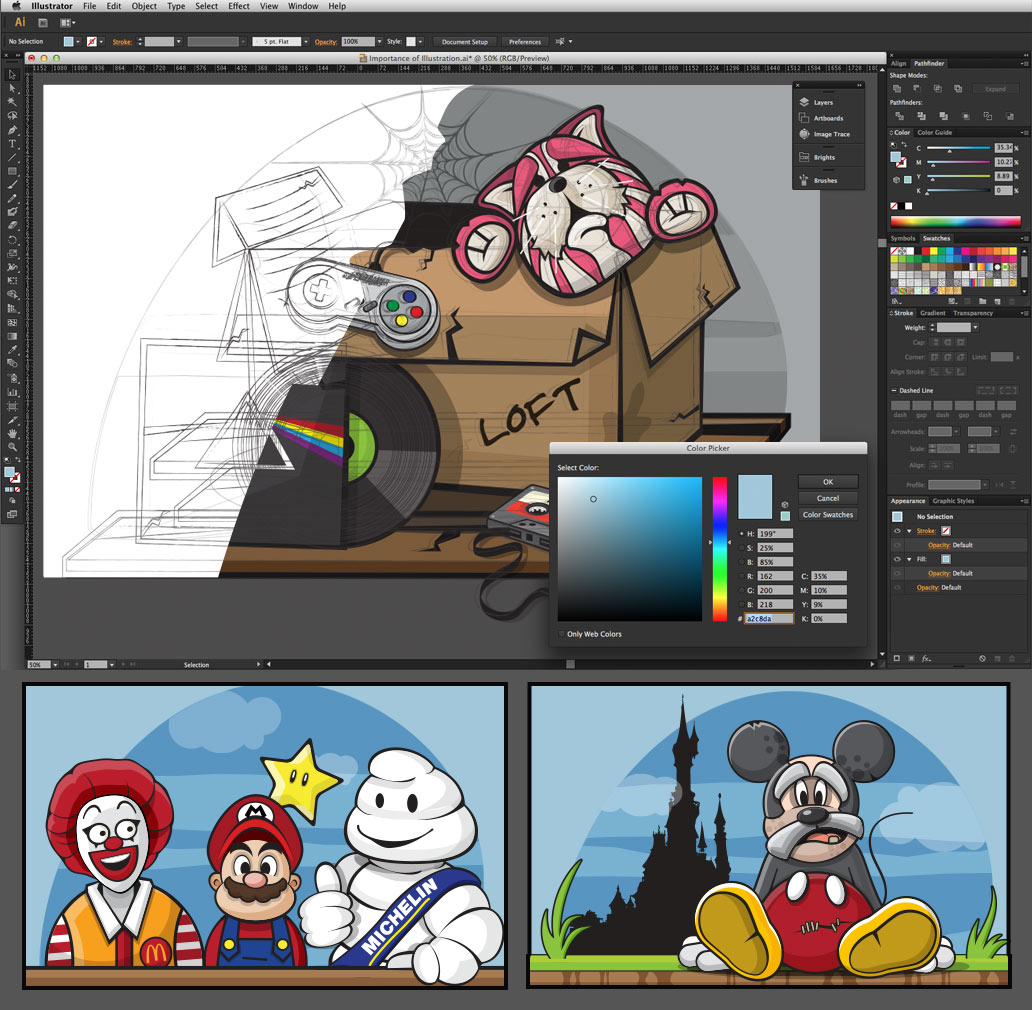Open the fill color dropdown in control bar

78,42
